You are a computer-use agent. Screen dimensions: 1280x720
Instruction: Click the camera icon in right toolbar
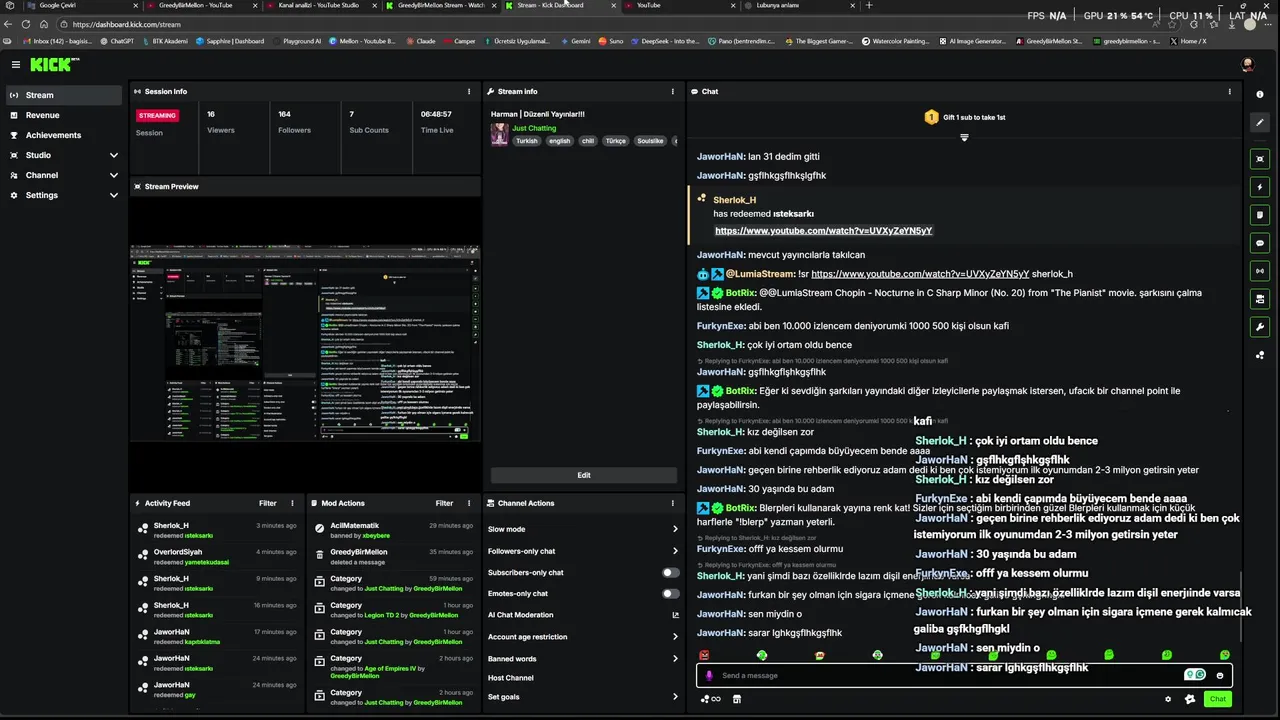(1260, 299)
